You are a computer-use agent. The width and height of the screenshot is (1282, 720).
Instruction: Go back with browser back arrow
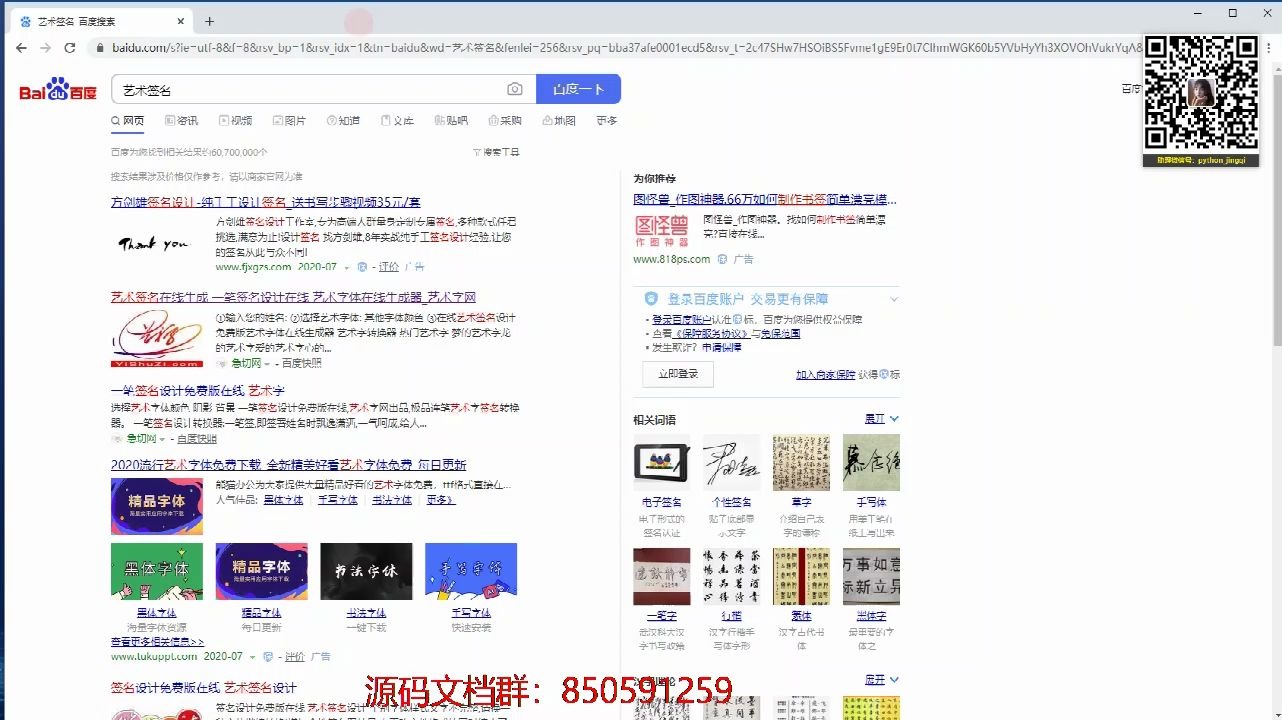coord(21,48)
